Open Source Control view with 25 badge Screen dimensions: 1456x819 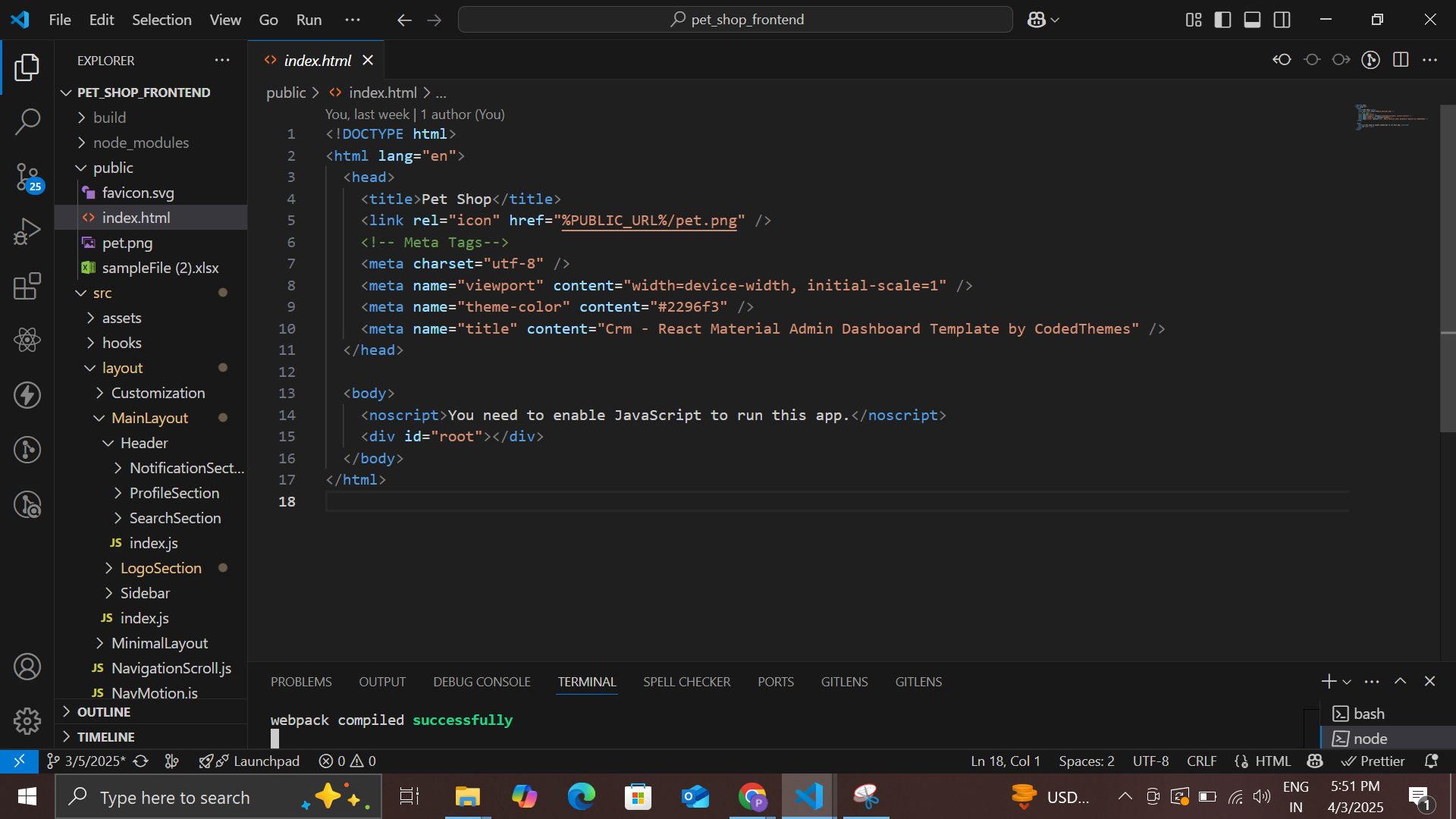coord(27,177)
